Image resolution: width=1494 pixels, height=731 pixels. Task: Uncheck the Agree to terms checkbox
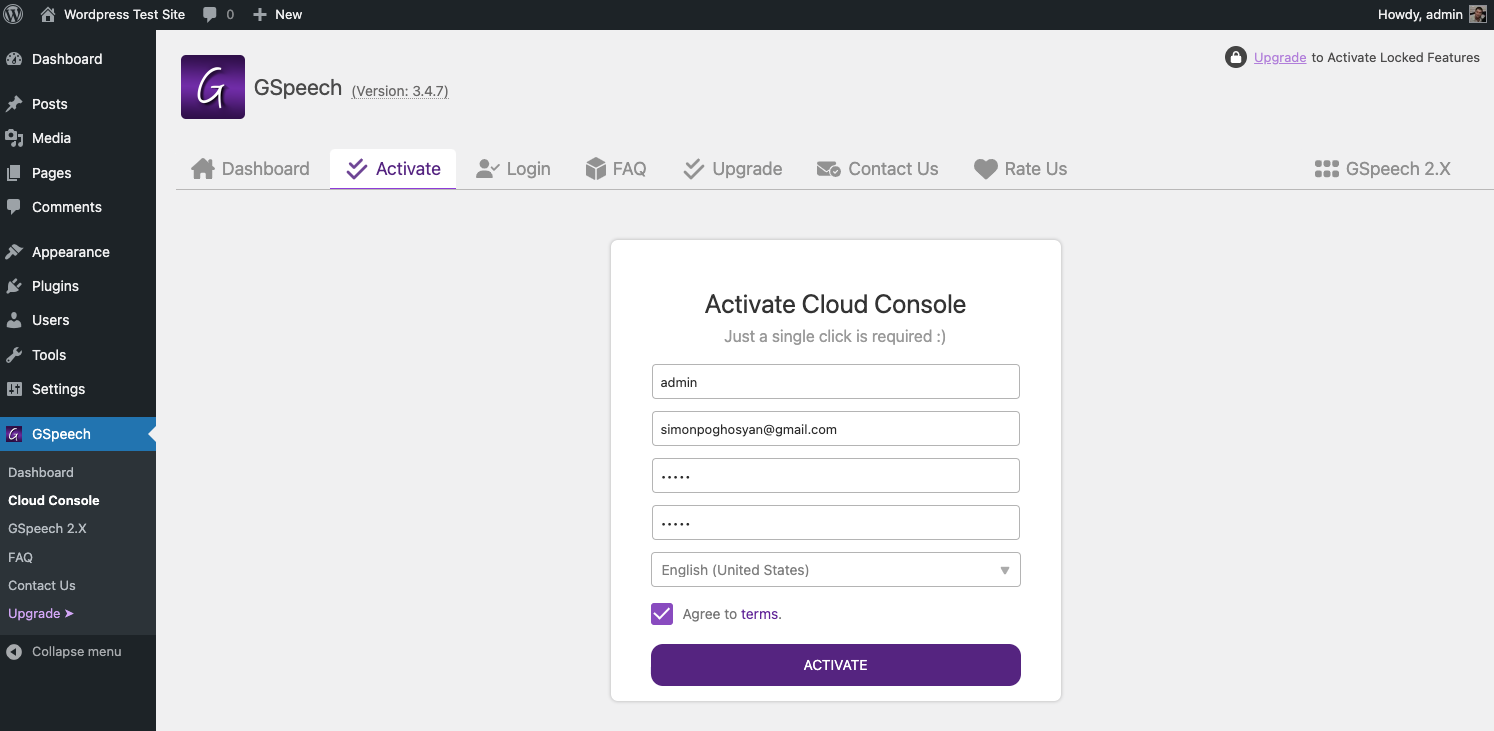(x=662, y=614)
